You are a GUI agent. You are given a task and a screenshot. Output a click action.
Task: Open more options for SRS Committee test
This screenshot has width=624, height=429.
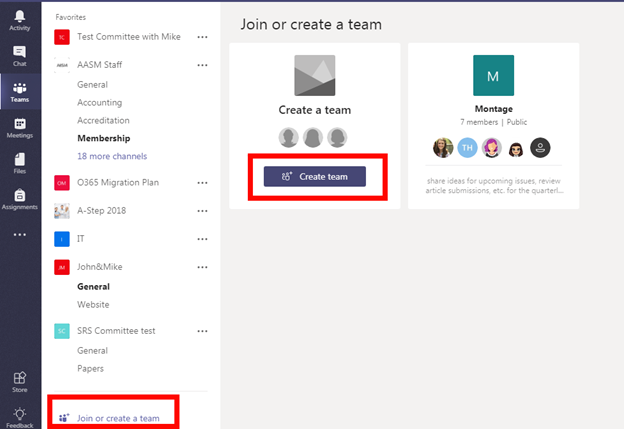tap(203, 331)
